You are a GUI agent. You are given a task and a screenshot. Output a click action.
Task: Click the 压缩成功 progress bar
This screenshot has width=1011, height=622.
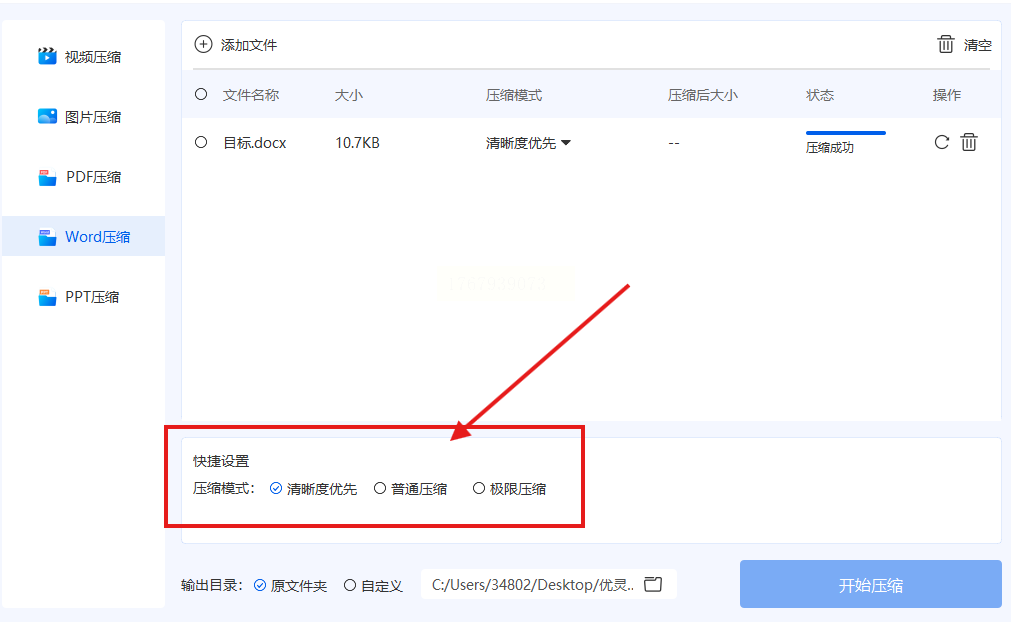(845, 133)
